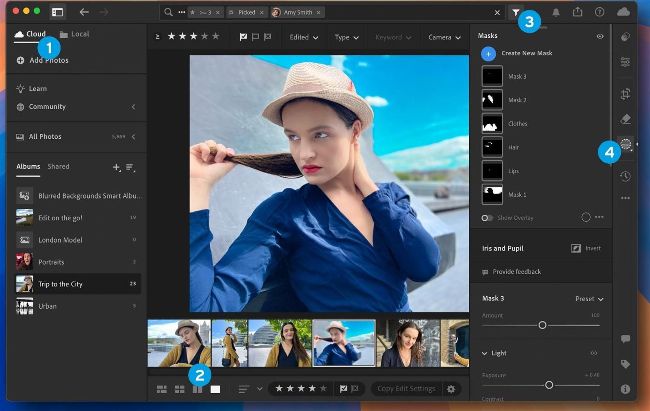Viewport: 650px width, 411px height.
Task: Collapse the Light section
Action: tap(486, 353)
